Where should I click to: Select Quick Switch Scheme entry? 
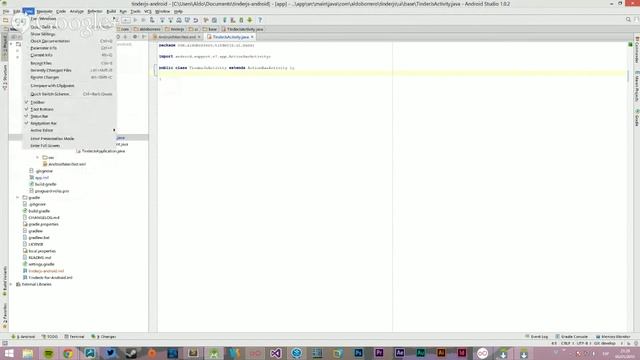click(69, 94)
